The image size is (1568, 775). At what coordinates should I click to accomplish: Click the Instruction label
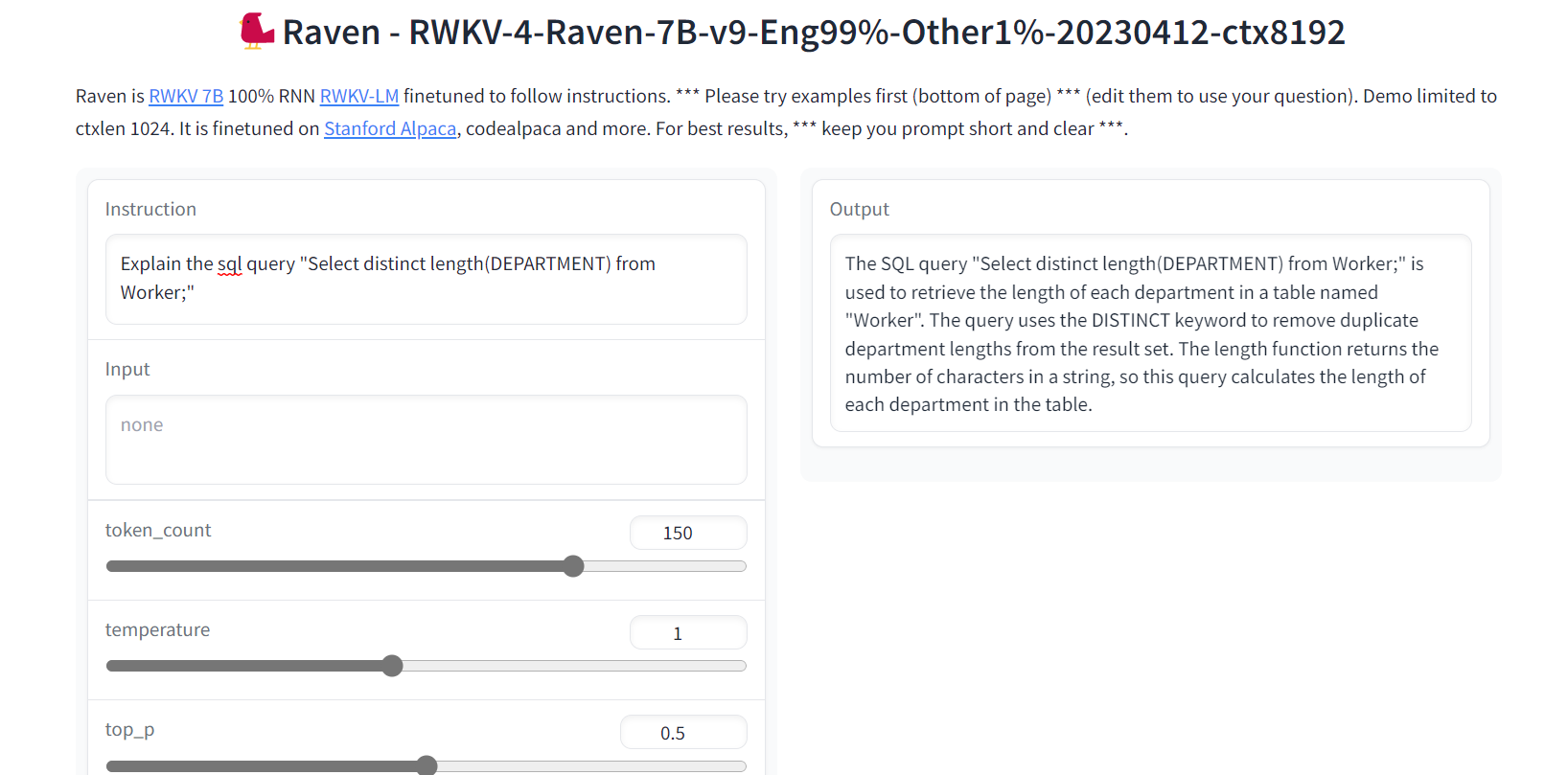[150, 209]
